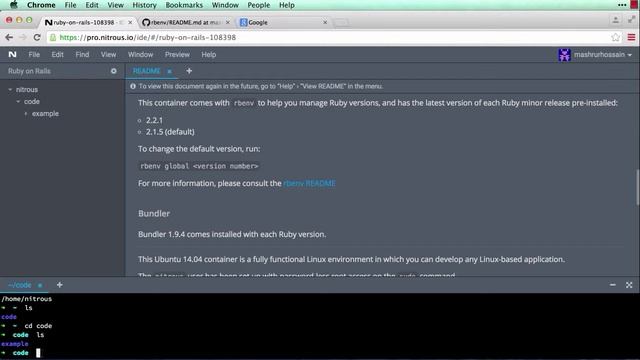Maximize the terminal panel
The height and width of the screenshot is (360, 640).
[x=629, y=285]
